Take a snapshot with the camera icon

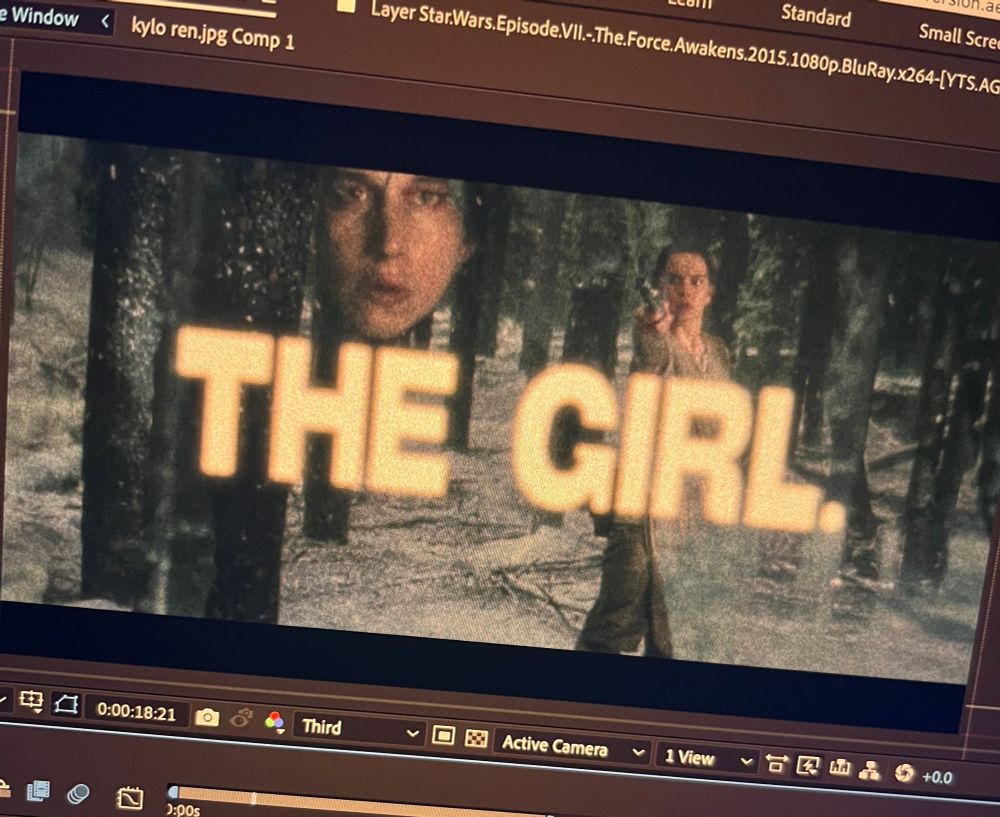click(207, 717)
